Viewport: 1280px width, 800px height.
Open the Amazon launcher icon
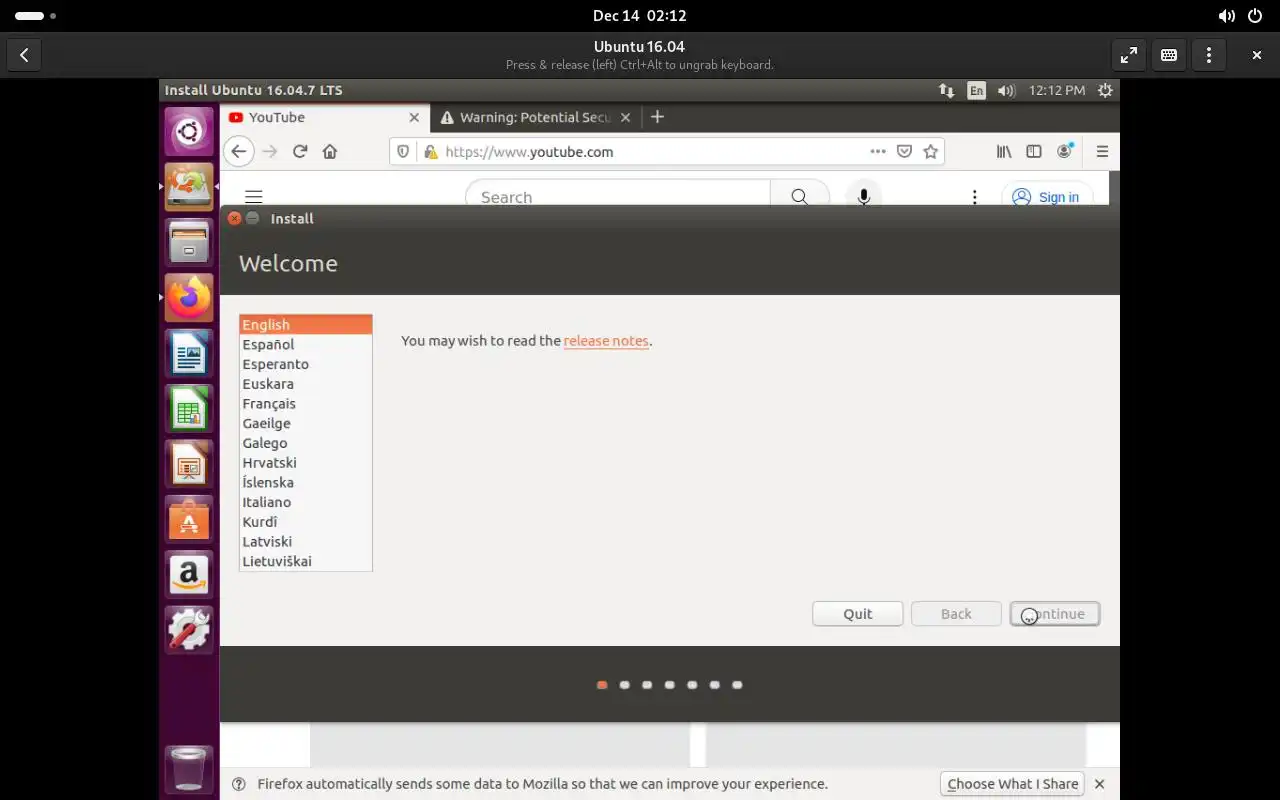point(189,575)
